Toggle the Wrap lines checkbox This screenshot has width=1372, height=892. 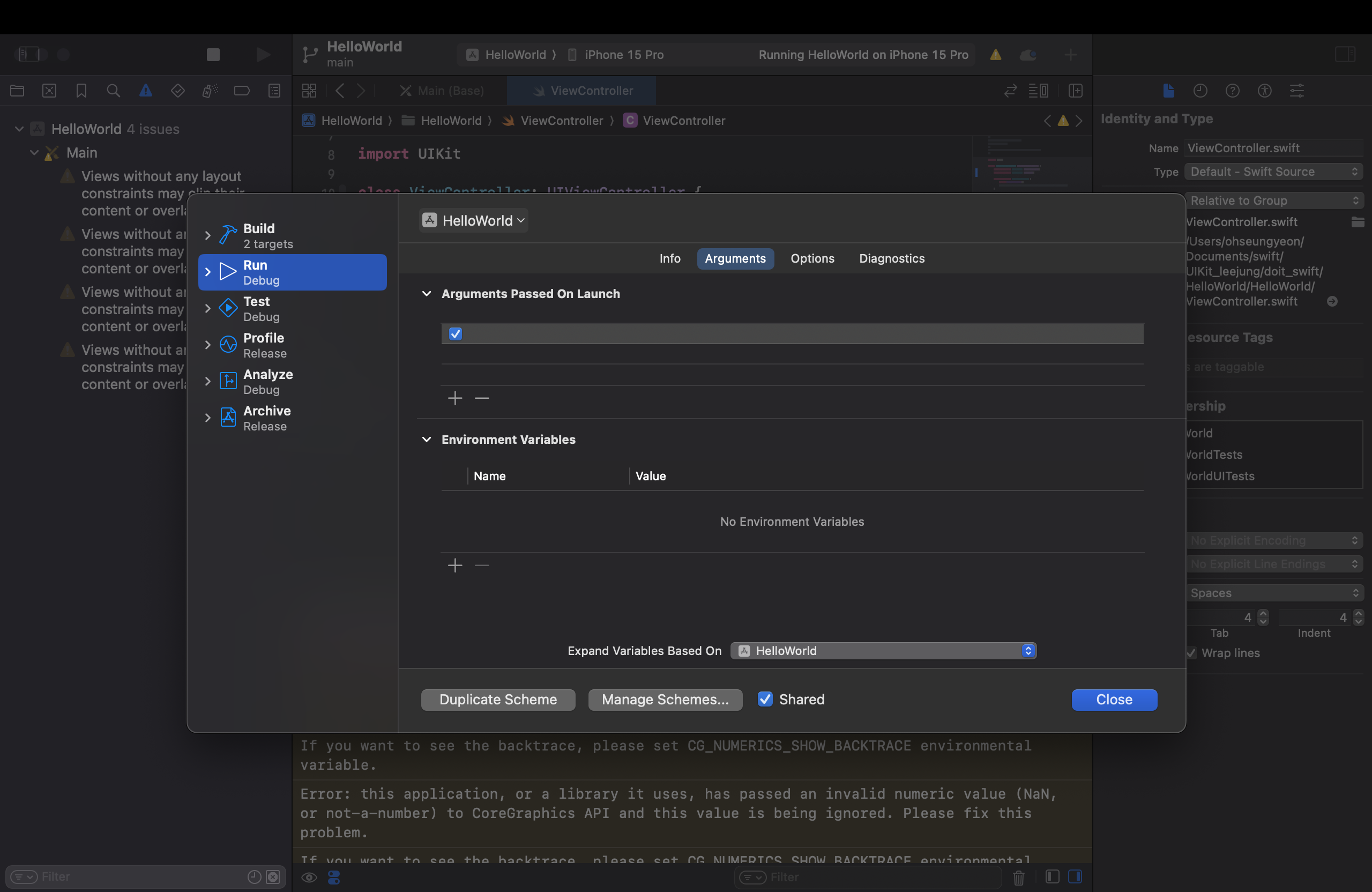(x=1190, y=653)
